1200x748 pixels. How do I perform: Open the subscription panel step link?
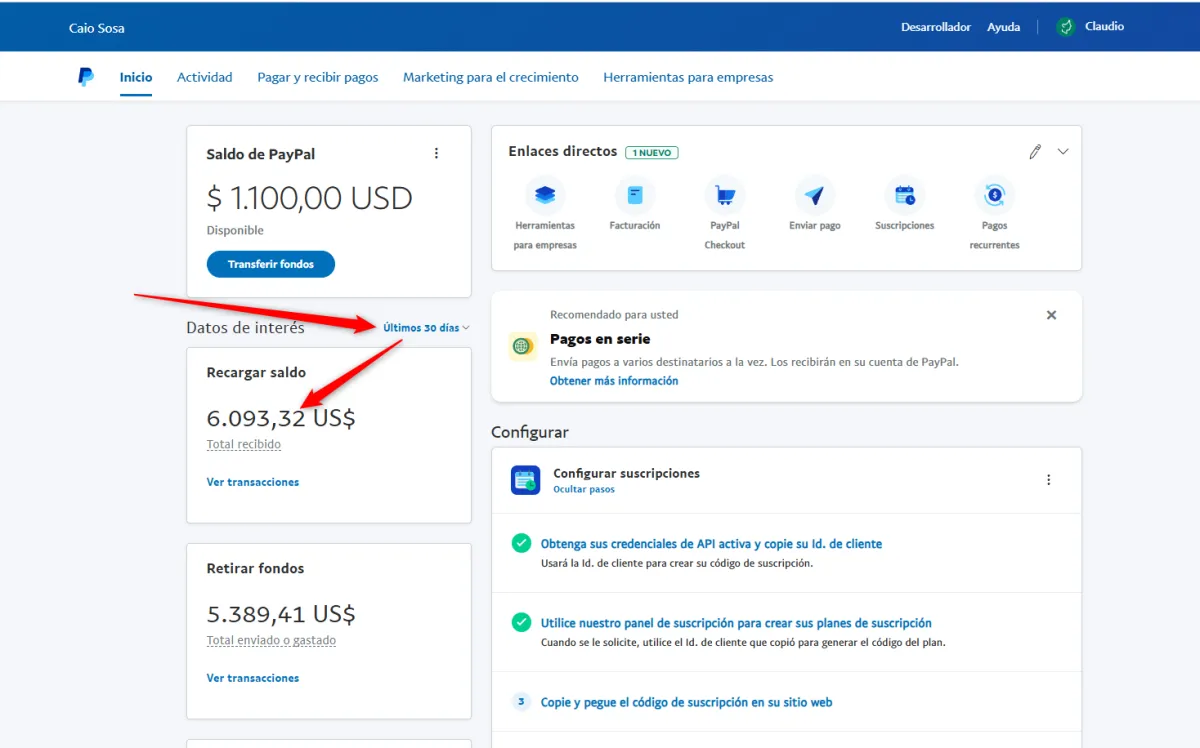point(736,623)
